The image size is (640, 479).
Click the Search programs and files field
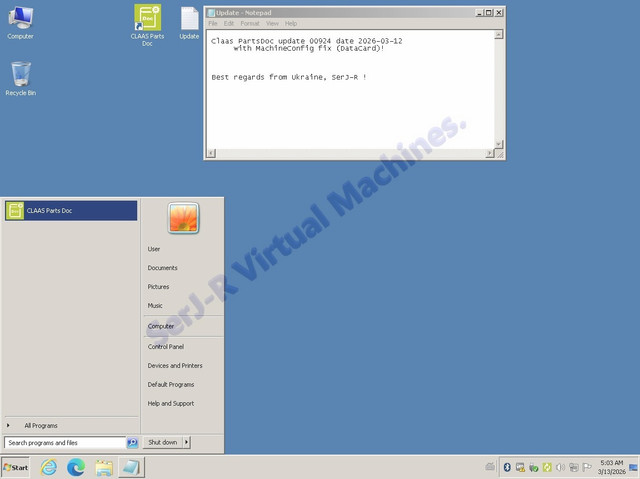(65, 443)
